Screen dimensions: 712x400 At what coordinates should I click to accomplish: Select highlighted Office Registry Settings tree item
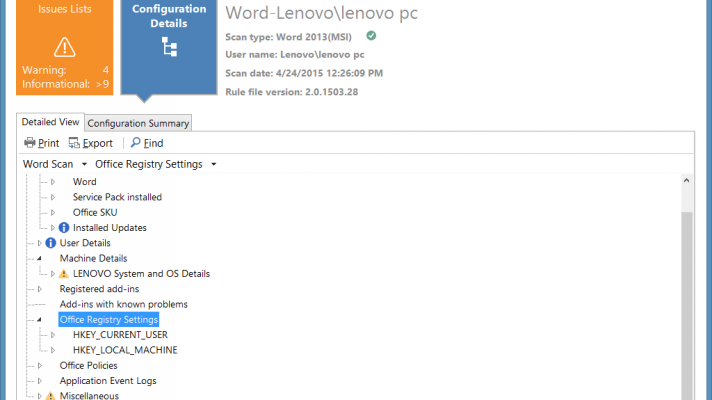109,320
